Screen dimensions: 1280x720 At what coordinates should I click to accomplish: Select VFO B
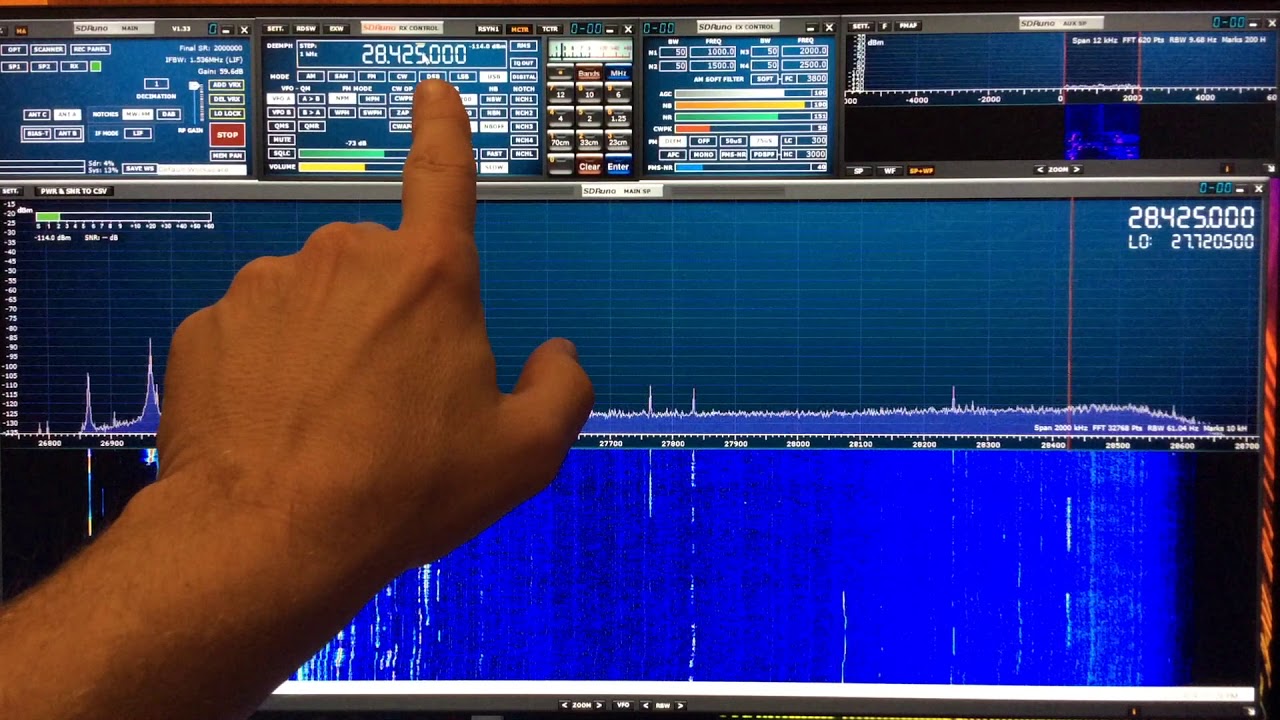point(281,112)
